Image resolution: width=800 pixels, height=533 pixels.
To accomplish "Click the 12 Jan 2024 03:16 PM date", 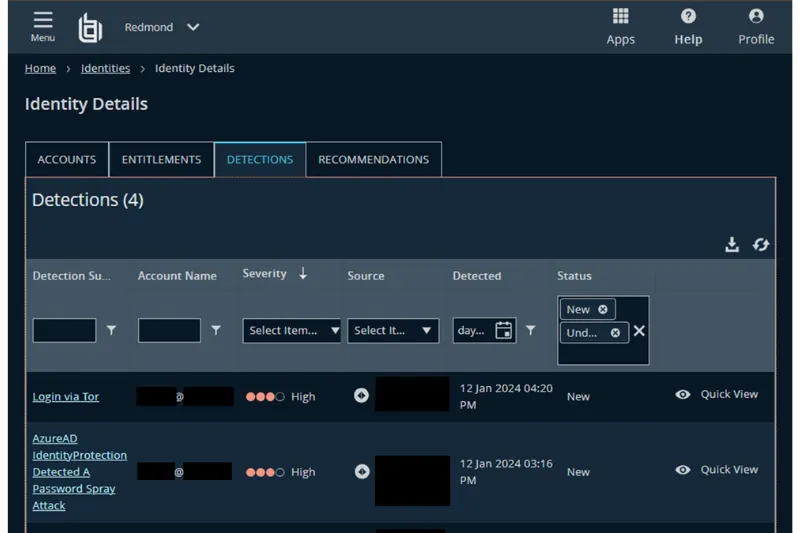I will click(x=506, y=472).
